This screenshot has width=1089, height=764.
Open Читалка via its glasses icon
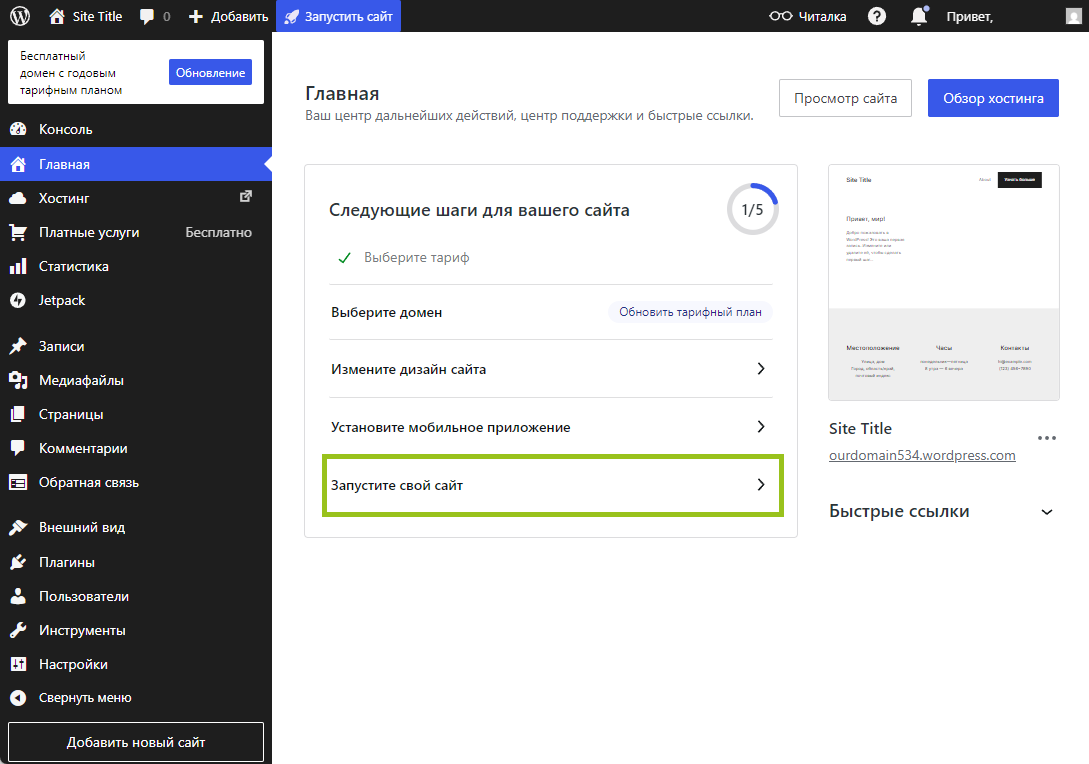pos(781,16)
